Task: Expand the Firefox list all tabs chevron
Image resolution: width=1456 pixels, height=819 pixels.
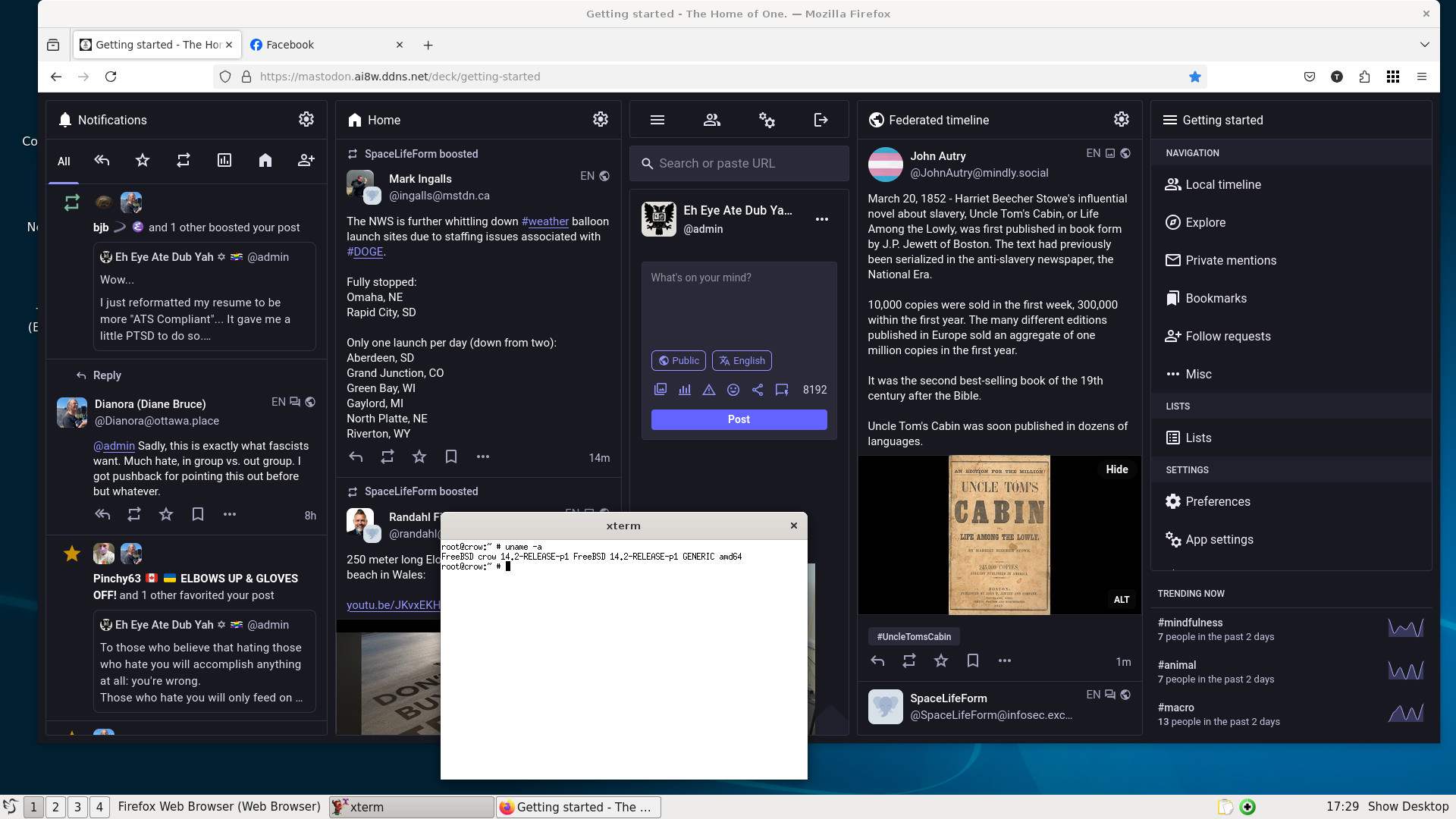Action: click(1425, 45)
